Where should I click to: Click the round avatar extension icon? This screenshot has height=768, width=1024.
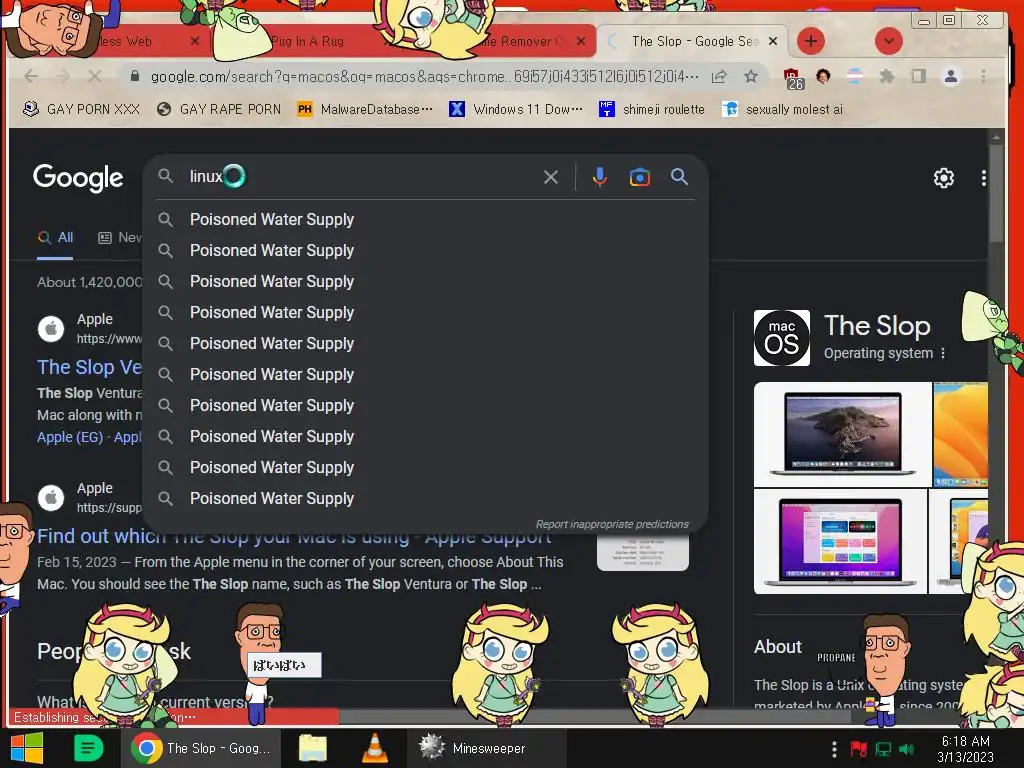[823, 76]
